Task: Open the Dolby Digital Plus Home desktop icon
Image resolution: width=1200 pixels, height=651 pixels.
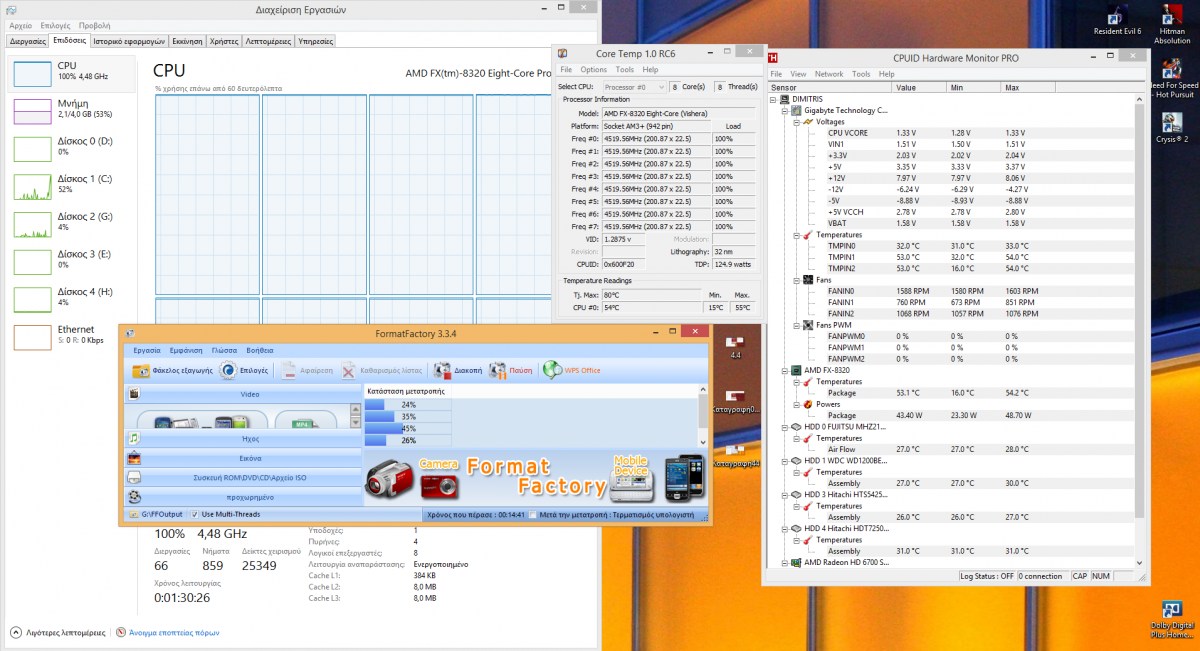Action: [x=1172, y=620]
